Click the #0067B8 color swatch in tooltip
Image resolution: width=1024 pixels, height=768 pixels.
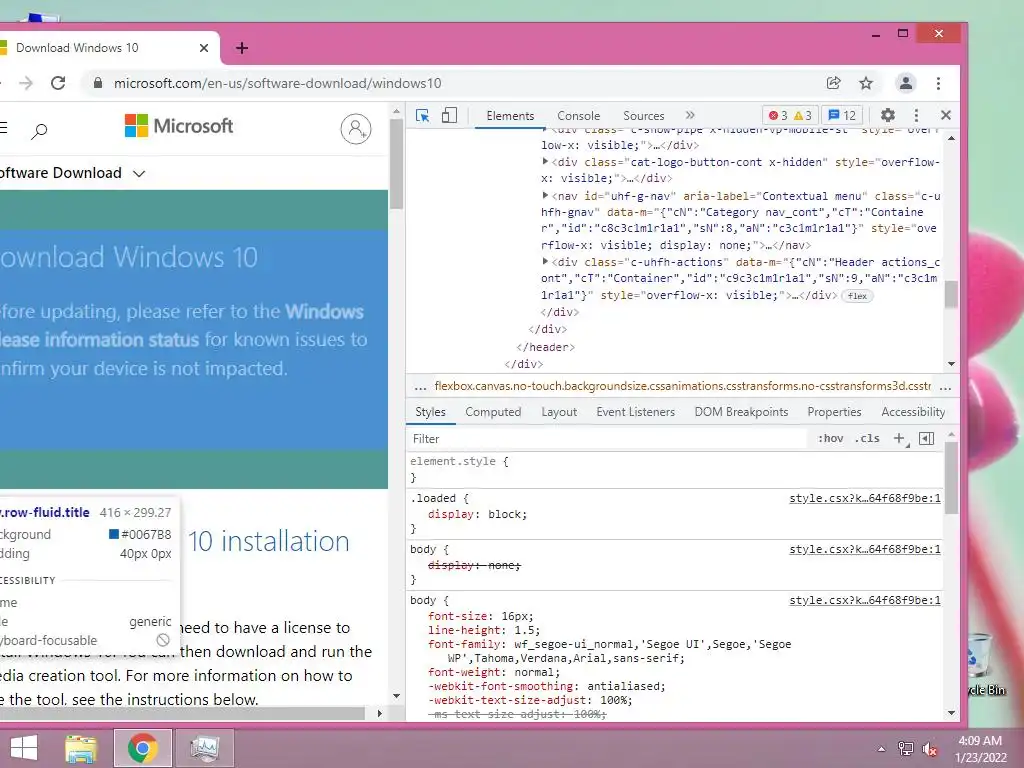coord(114,534)
